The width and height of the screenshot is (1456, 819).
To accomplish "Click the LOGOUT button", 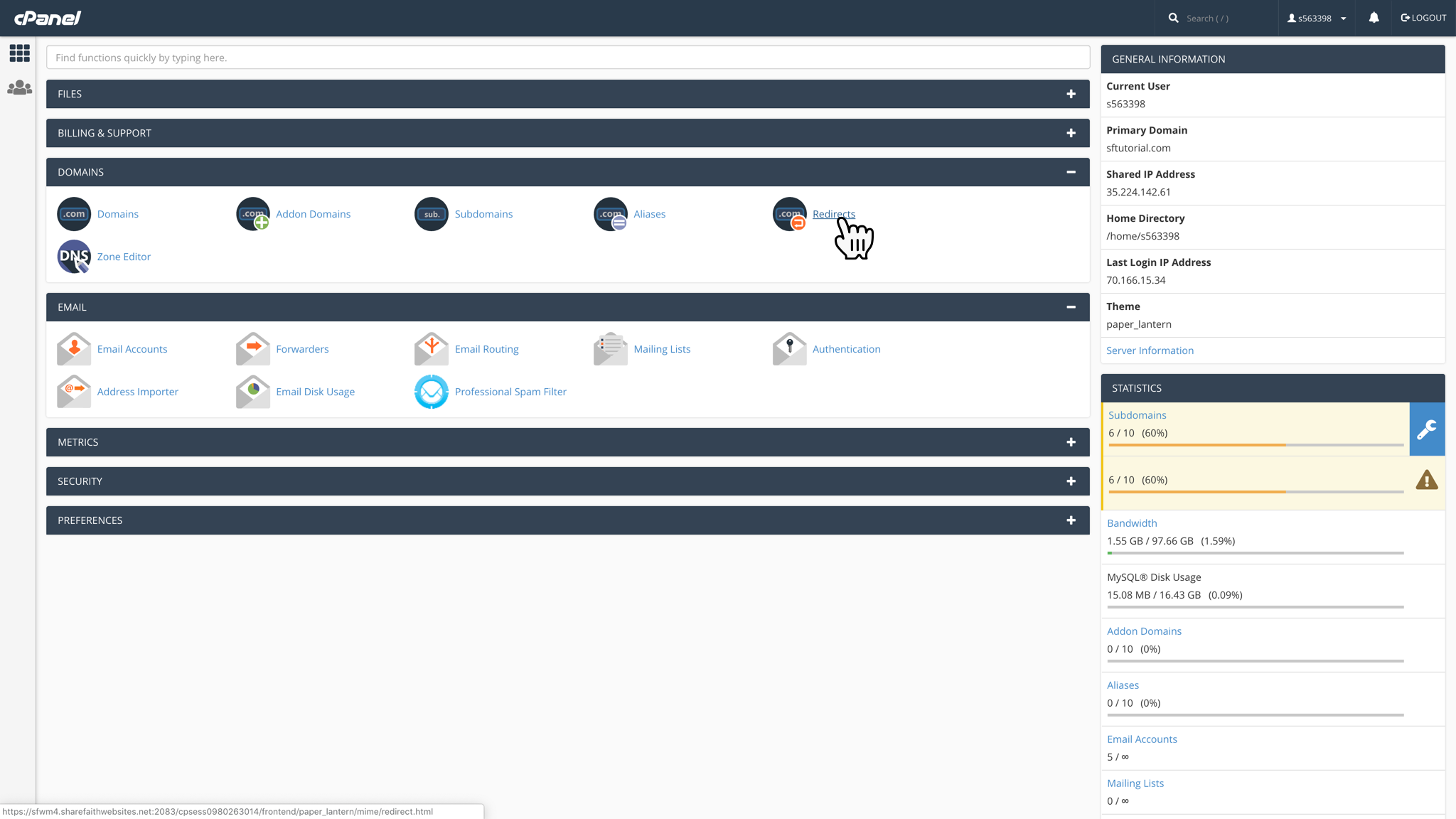I will (x=1423, y=18).
